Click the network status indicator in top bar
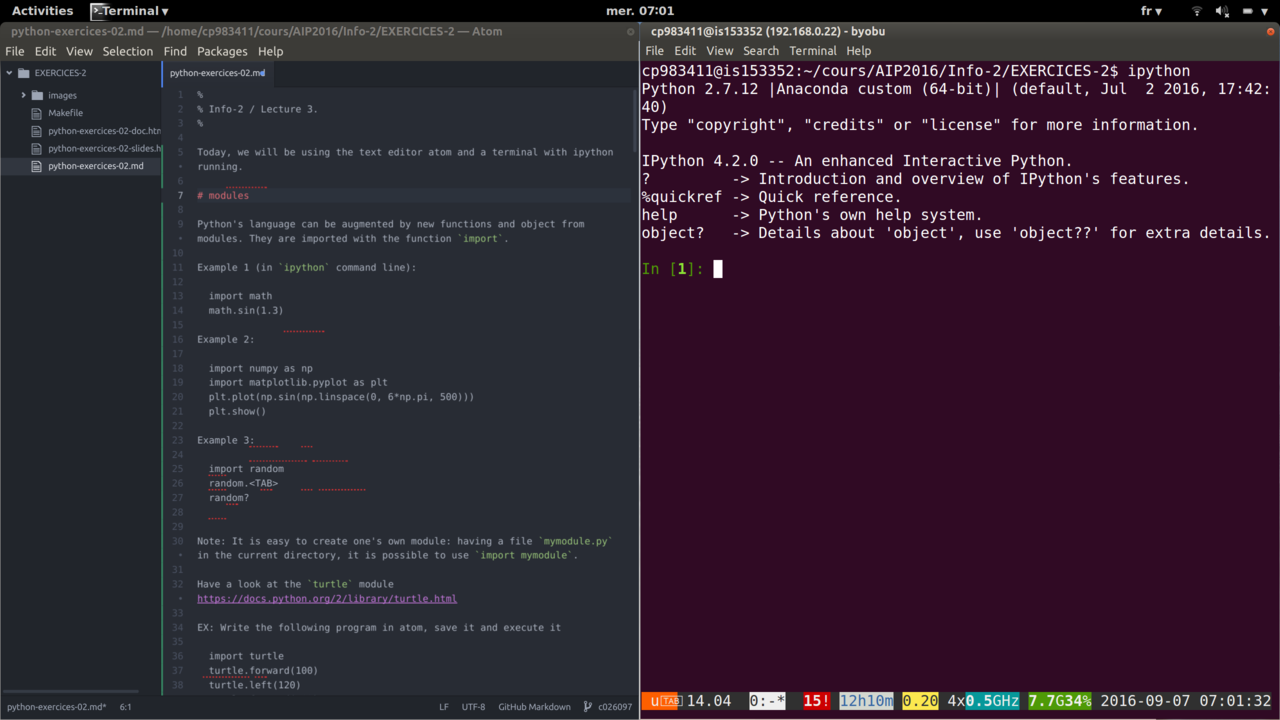Image resolution: width=1280 pixels, height=720 pixels. [1196, 11]
